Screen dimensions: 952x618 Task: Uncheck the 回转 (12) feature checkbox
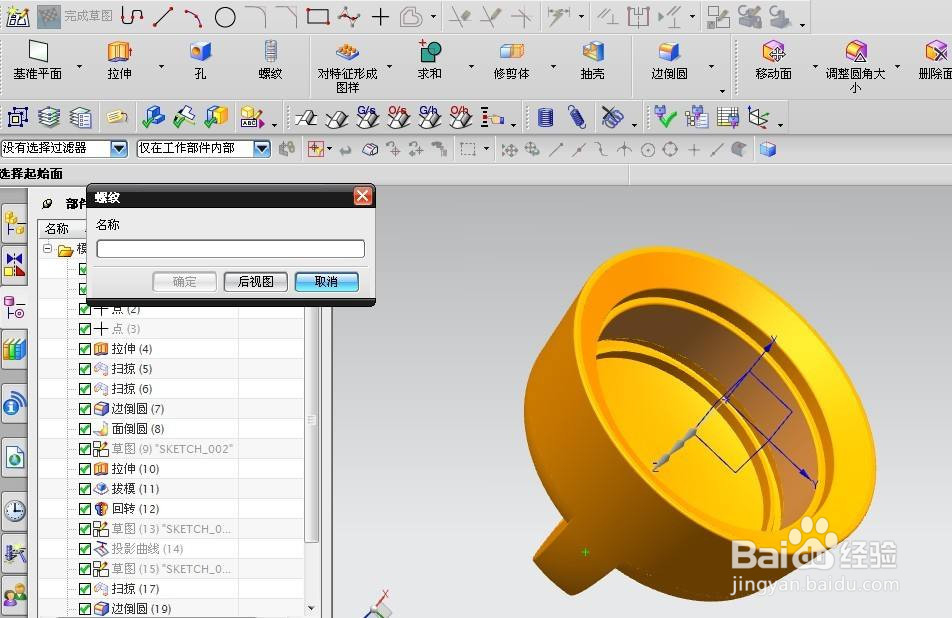click(x=85, y=509)
